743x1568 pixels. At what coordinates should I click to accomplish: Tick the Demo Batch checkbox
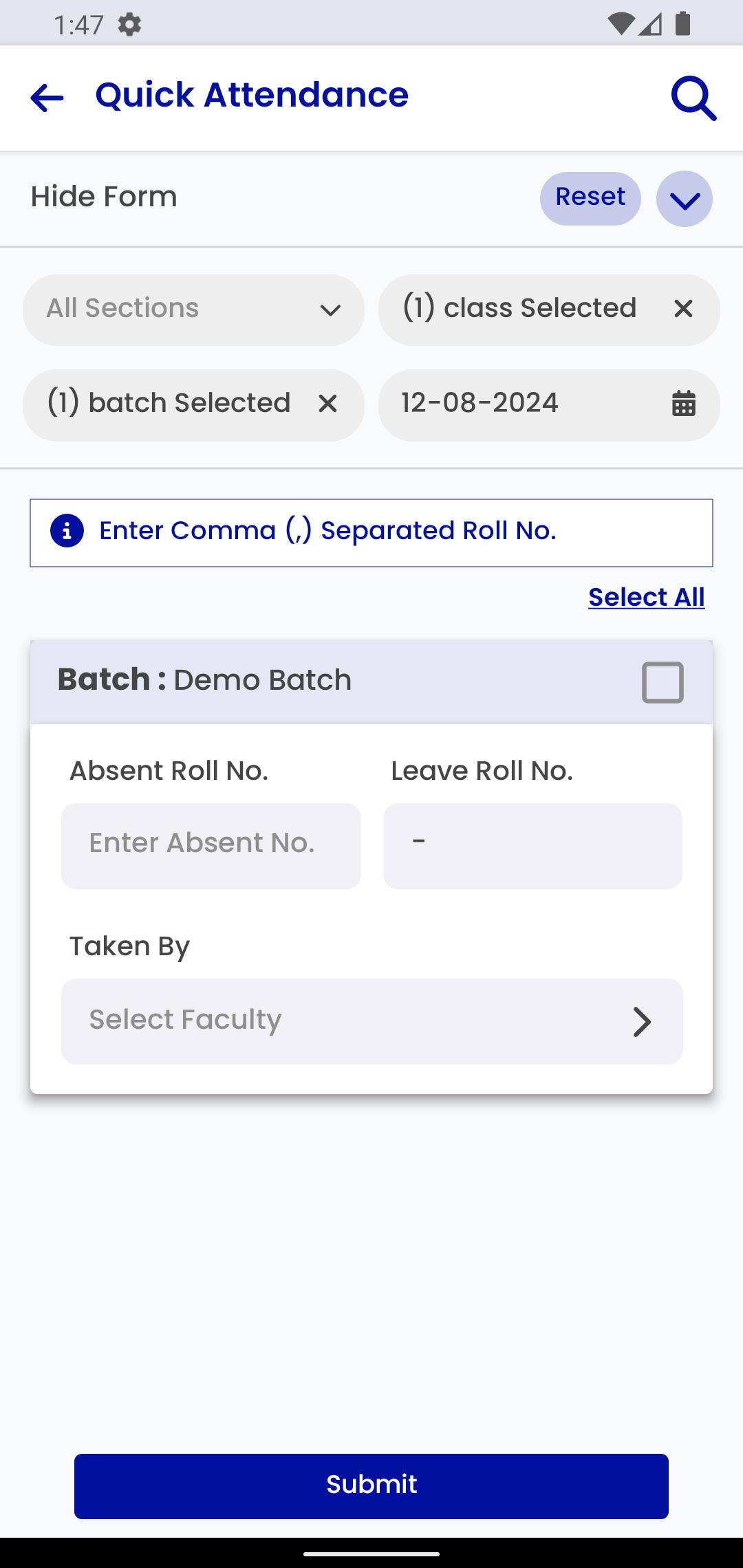[663, 682]
